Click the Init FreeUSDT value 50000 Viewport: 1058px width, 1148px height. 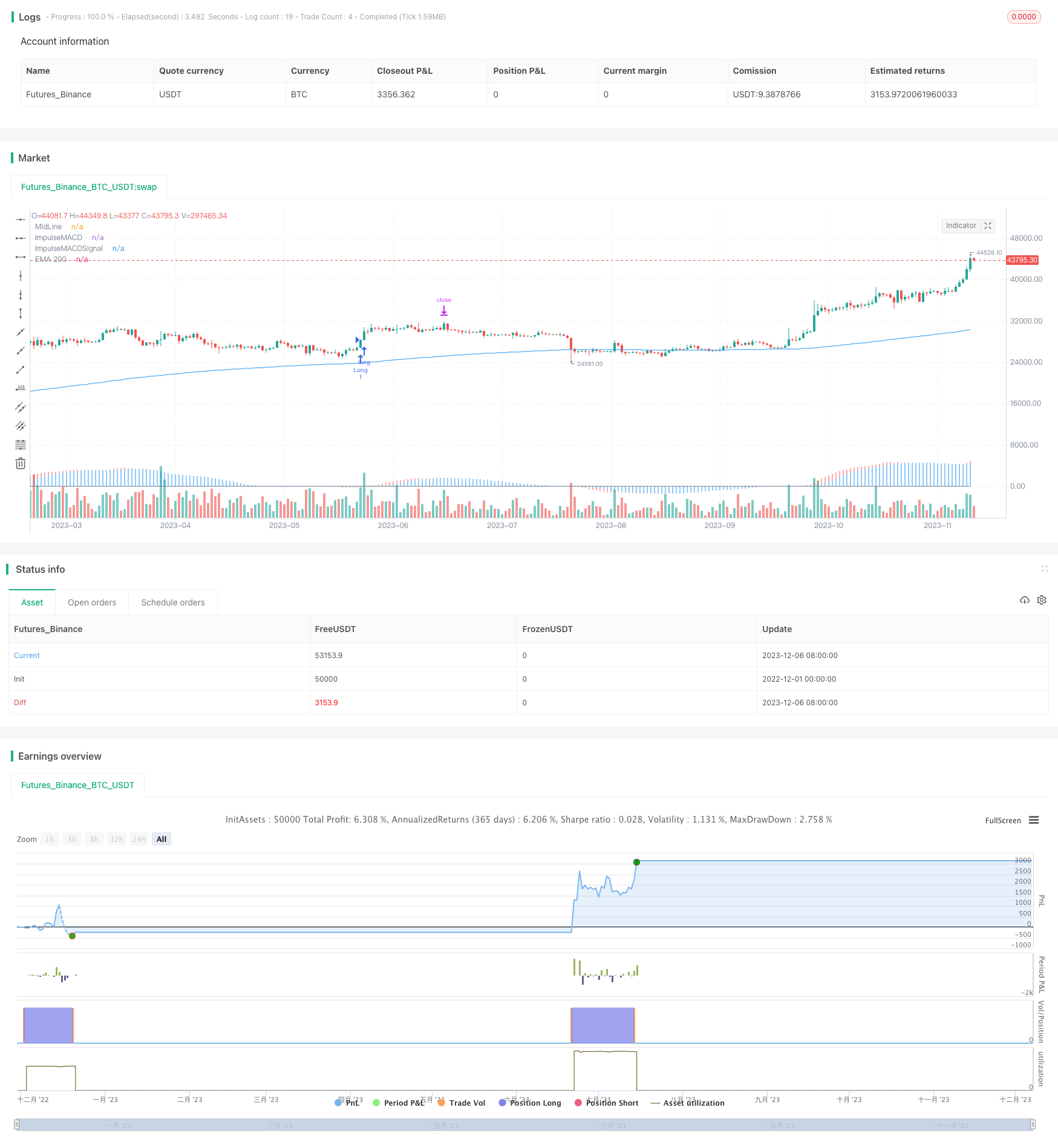coord(326,679)
